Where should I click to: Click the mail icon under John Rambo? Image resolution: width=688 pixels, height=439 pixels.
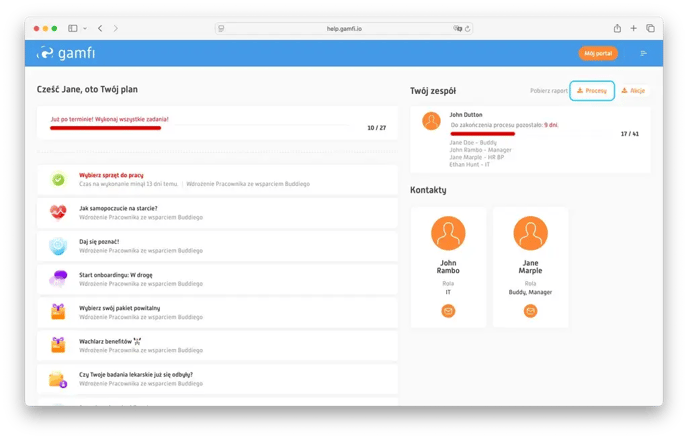(x=448, y=311)
